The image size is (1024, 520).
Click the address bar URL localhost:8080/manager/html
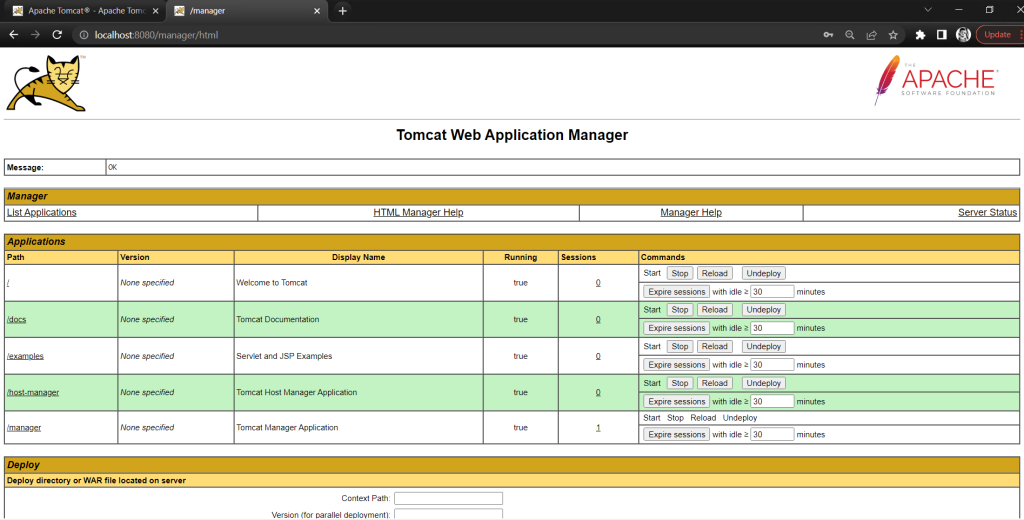click(x=156, y=35)
